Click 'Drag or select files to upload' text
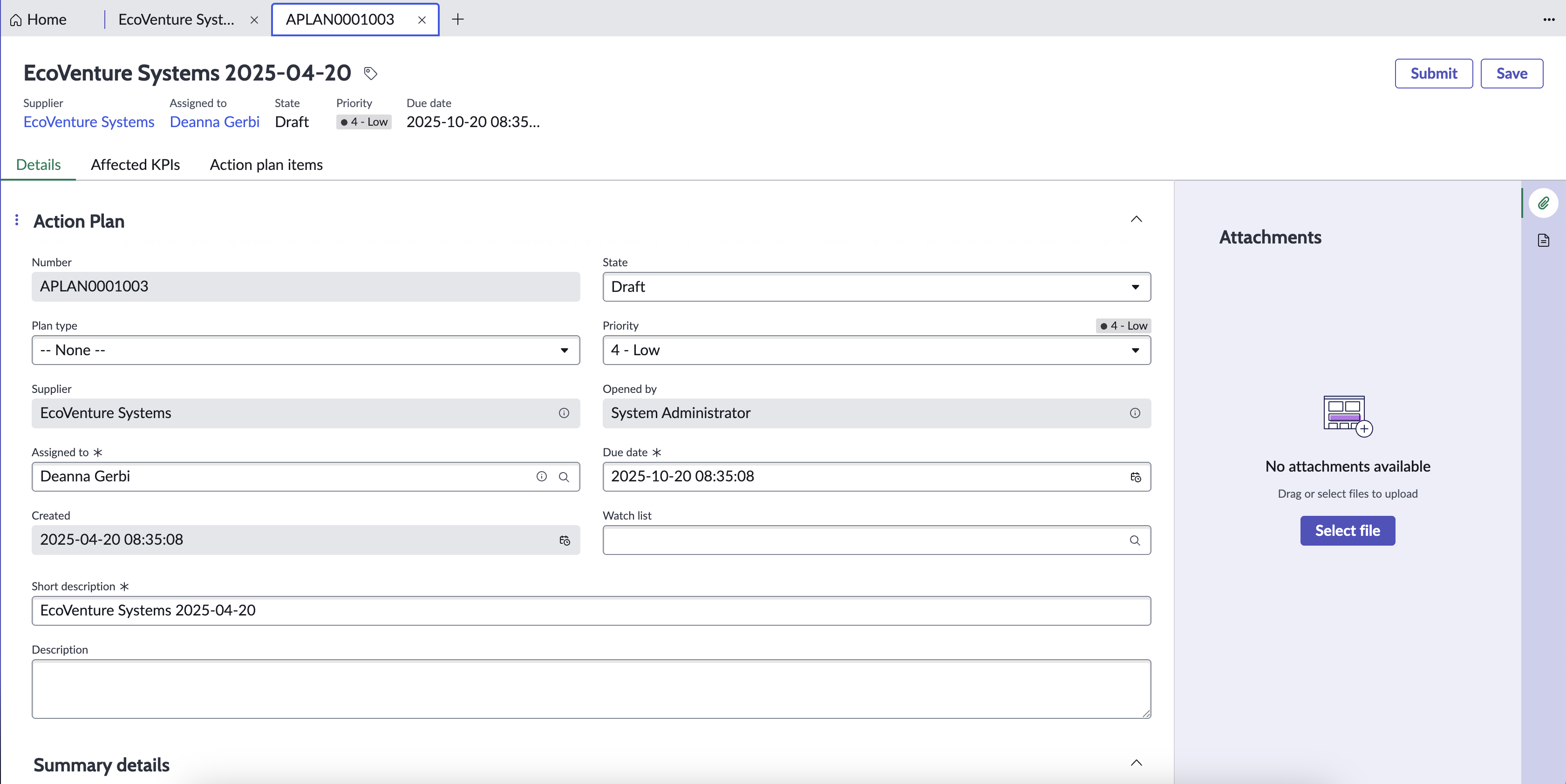Image resolution: width=1566 pixels, height=784 pixels. click(1347, 493)
